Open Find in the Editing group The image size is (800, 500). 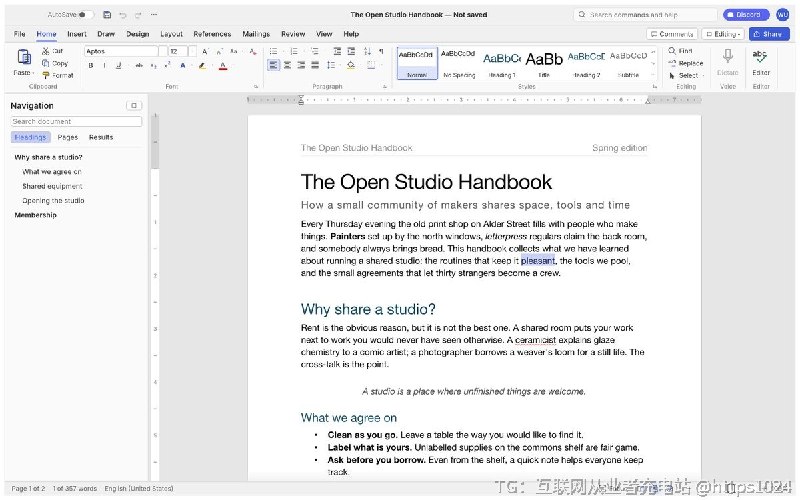point(681,51)
